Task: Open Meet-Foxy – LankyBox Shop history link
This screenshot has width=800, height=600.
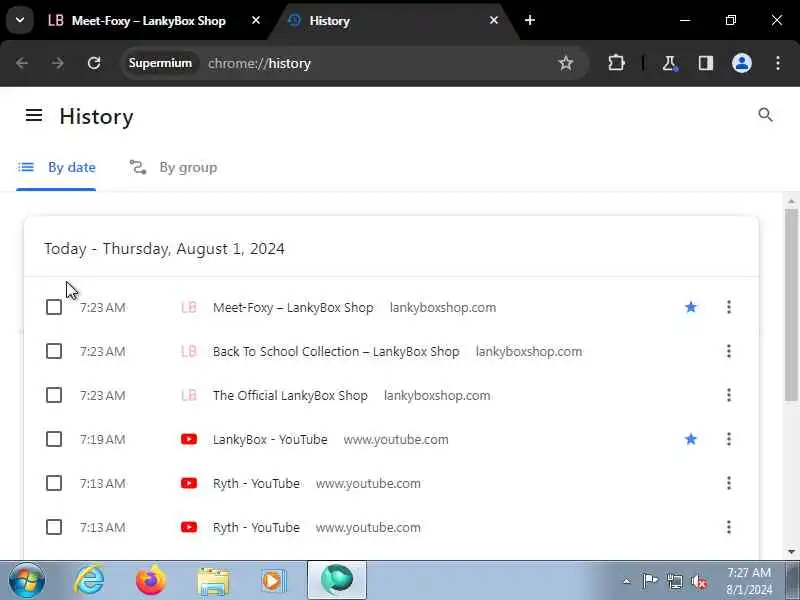Action: pyautogui.click(x=293, y=308)
